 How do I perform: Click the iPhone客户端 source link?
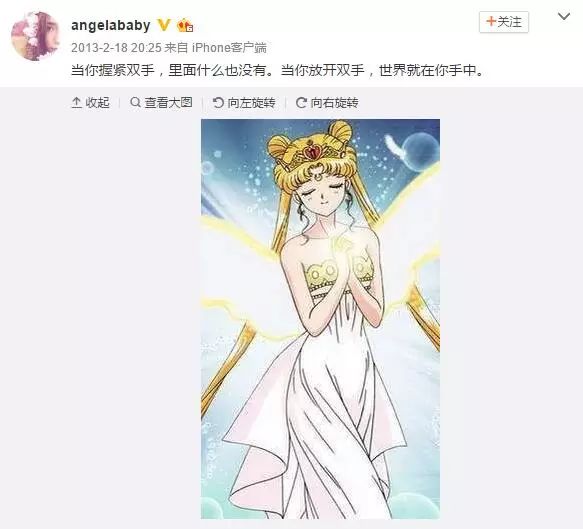(229, 48)
